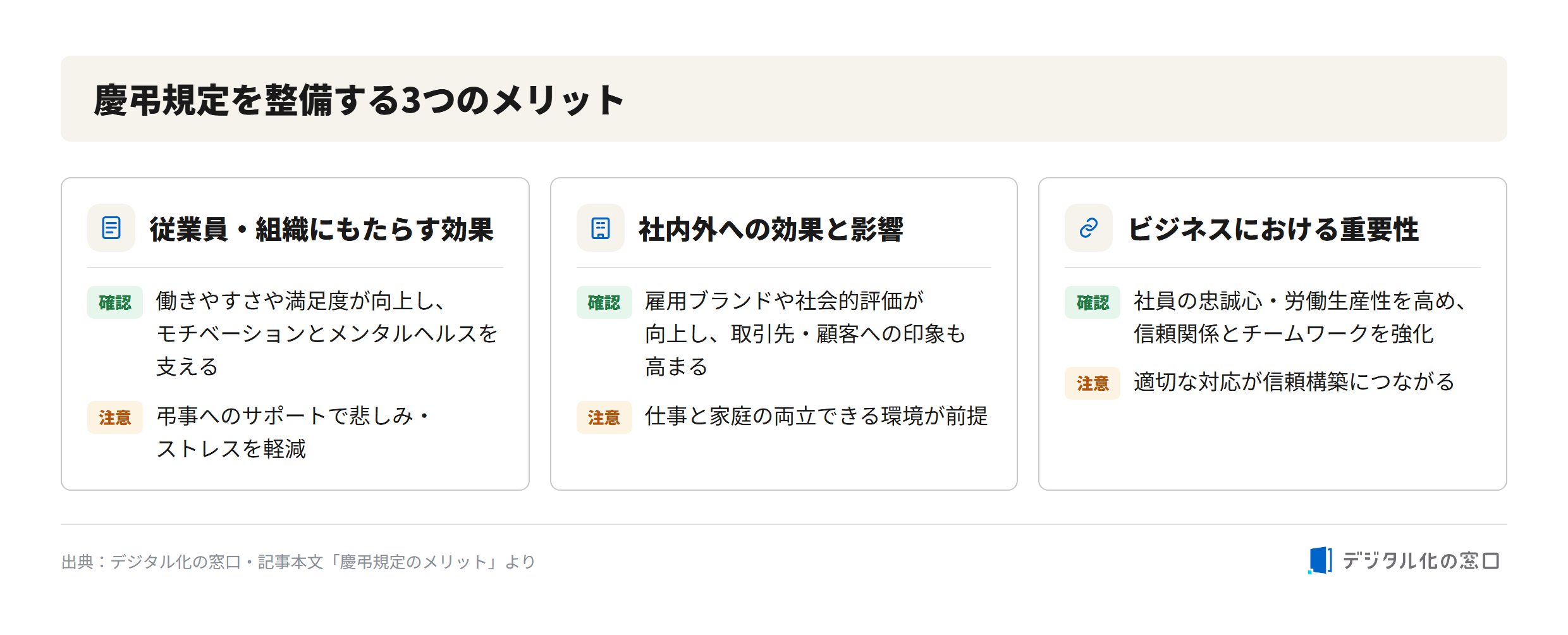Click the title 慶弔規定を整備する3つのメリット
Image resolution: width=1568 pixels, height=635 pixels.
pos(359,100)
